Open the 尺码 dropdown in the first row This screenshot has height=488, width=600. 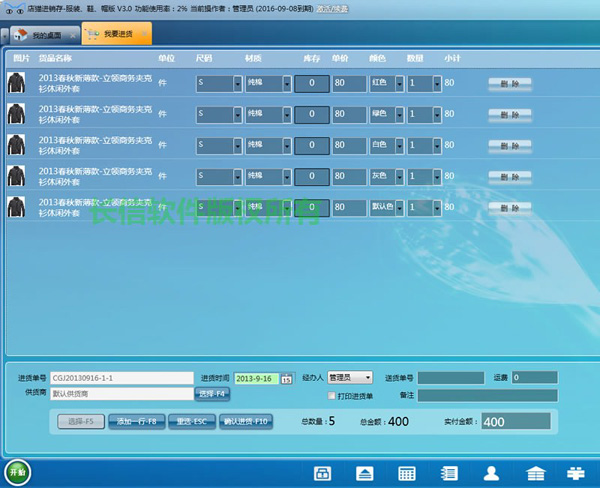pos(236,84)
